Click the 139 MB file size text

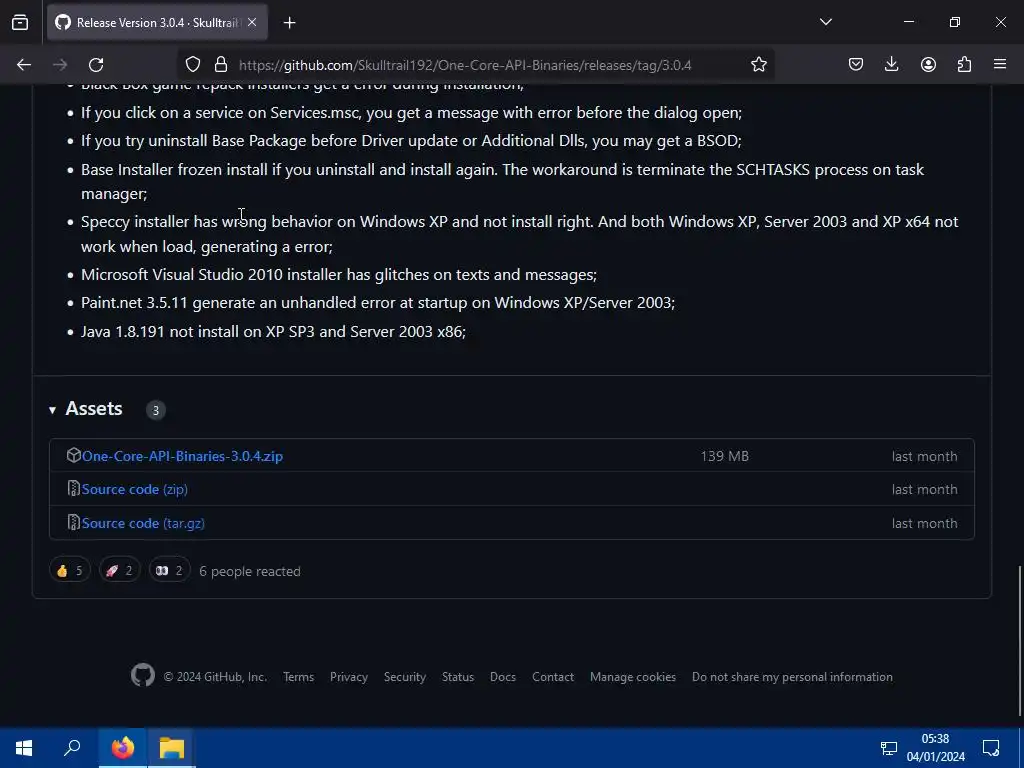tap(724, 456)
